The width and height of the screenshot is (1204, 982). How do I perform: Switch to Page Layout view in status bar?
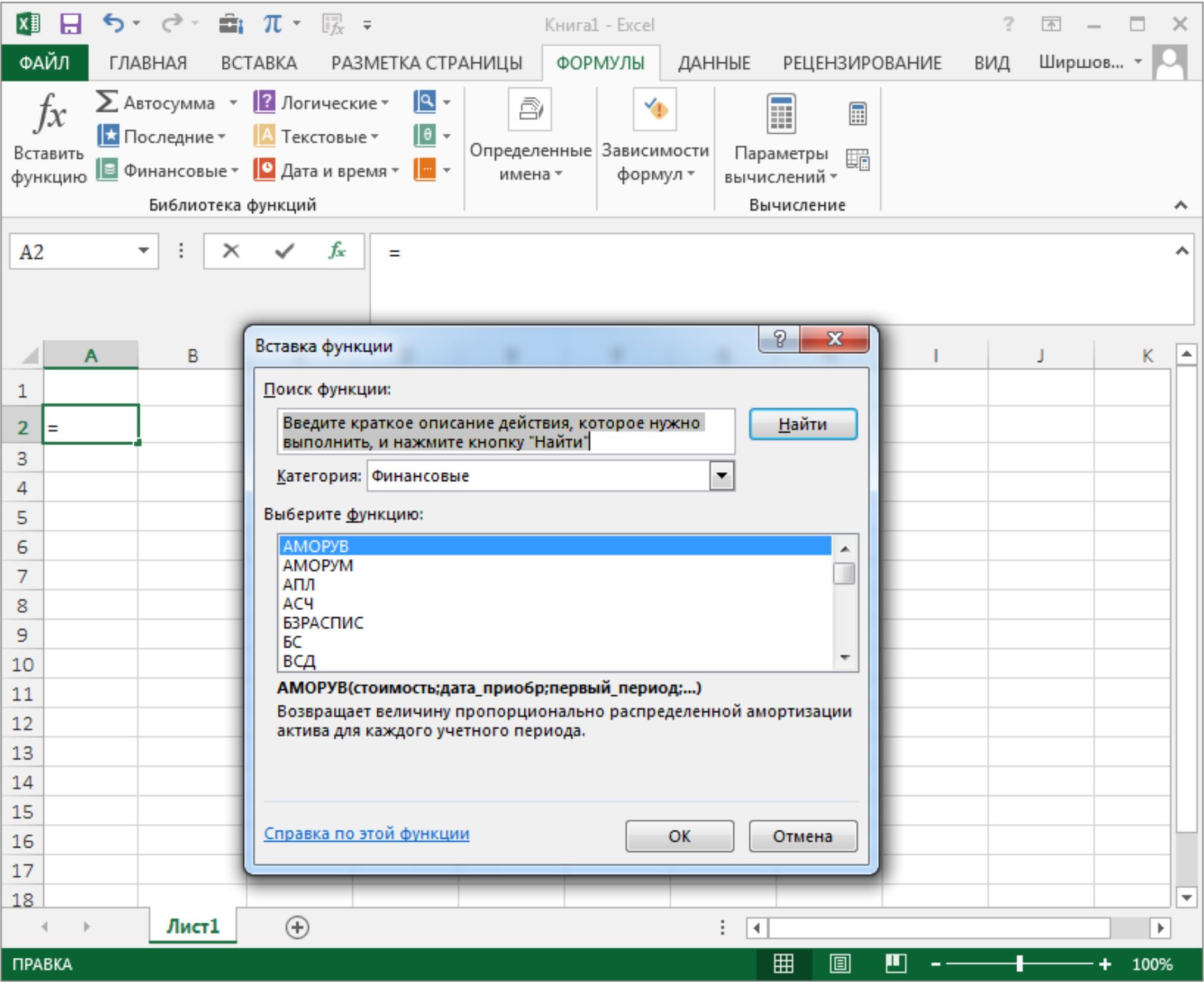840,964
